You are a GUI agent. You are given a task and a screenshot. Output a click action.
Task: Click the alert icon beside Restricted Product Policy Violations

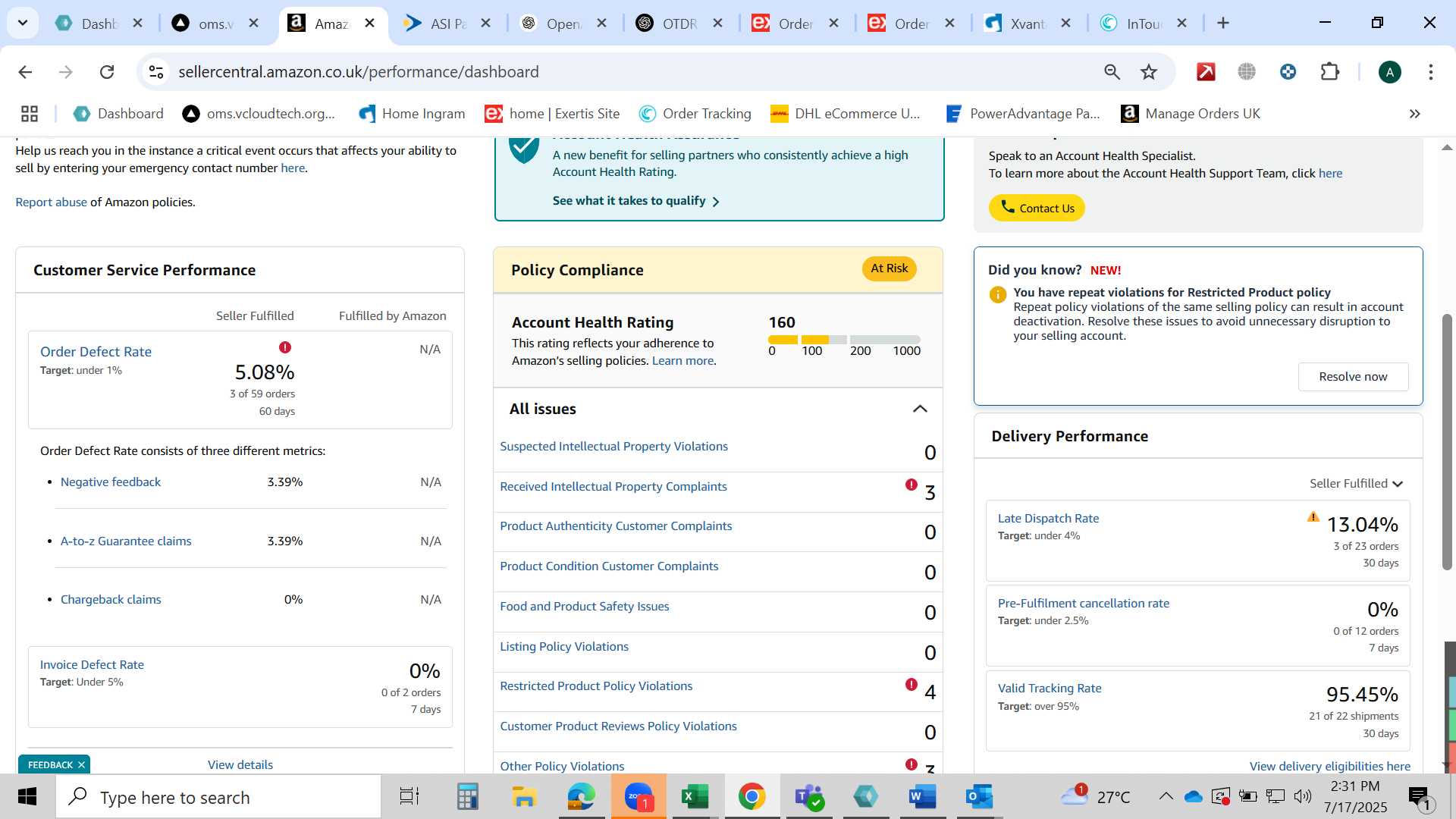(x=912, y=684)
